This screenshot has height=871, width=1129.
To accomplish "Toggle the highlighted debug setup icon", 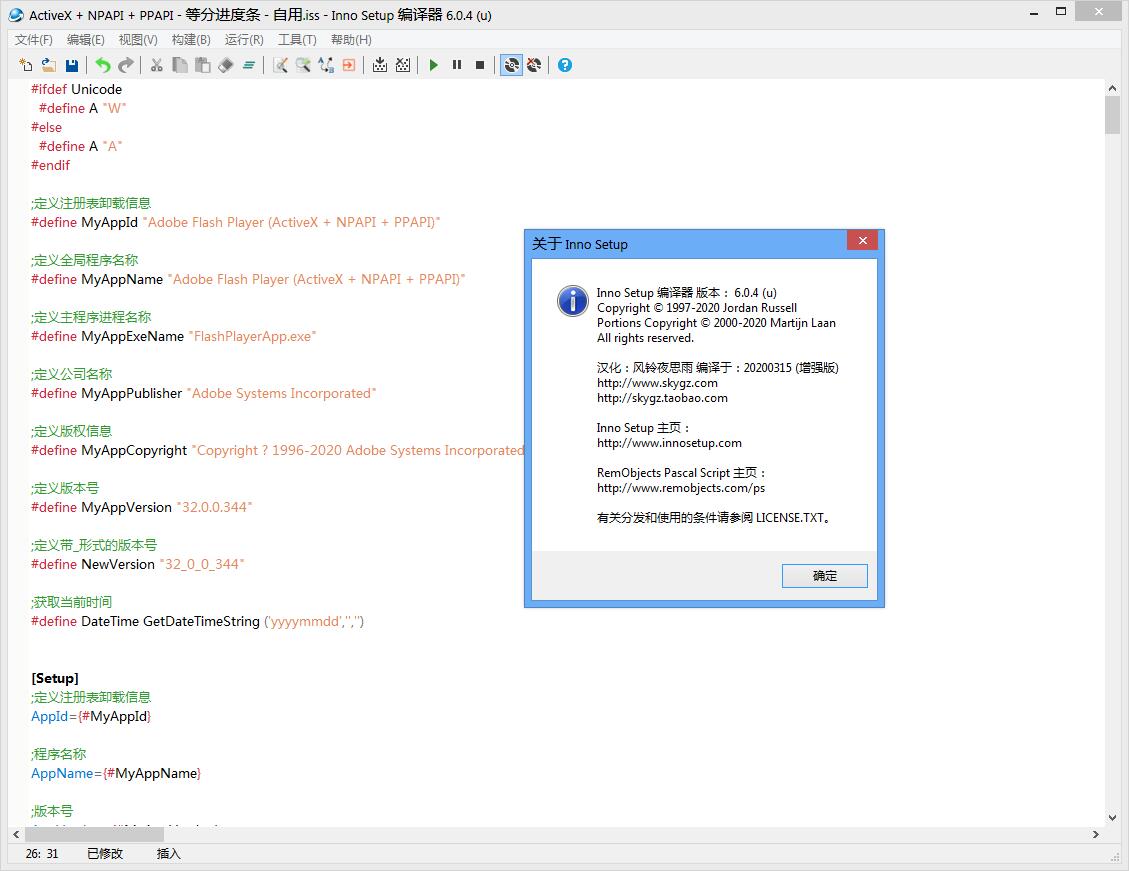I will point(510,65).
